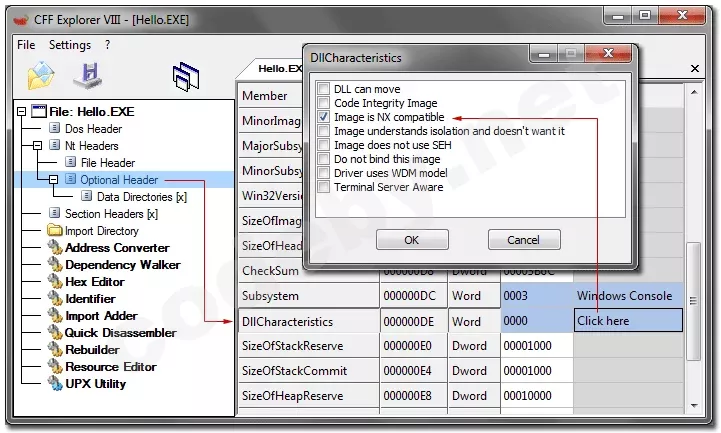Click the SizeOfStackCommit member cell

309,370
